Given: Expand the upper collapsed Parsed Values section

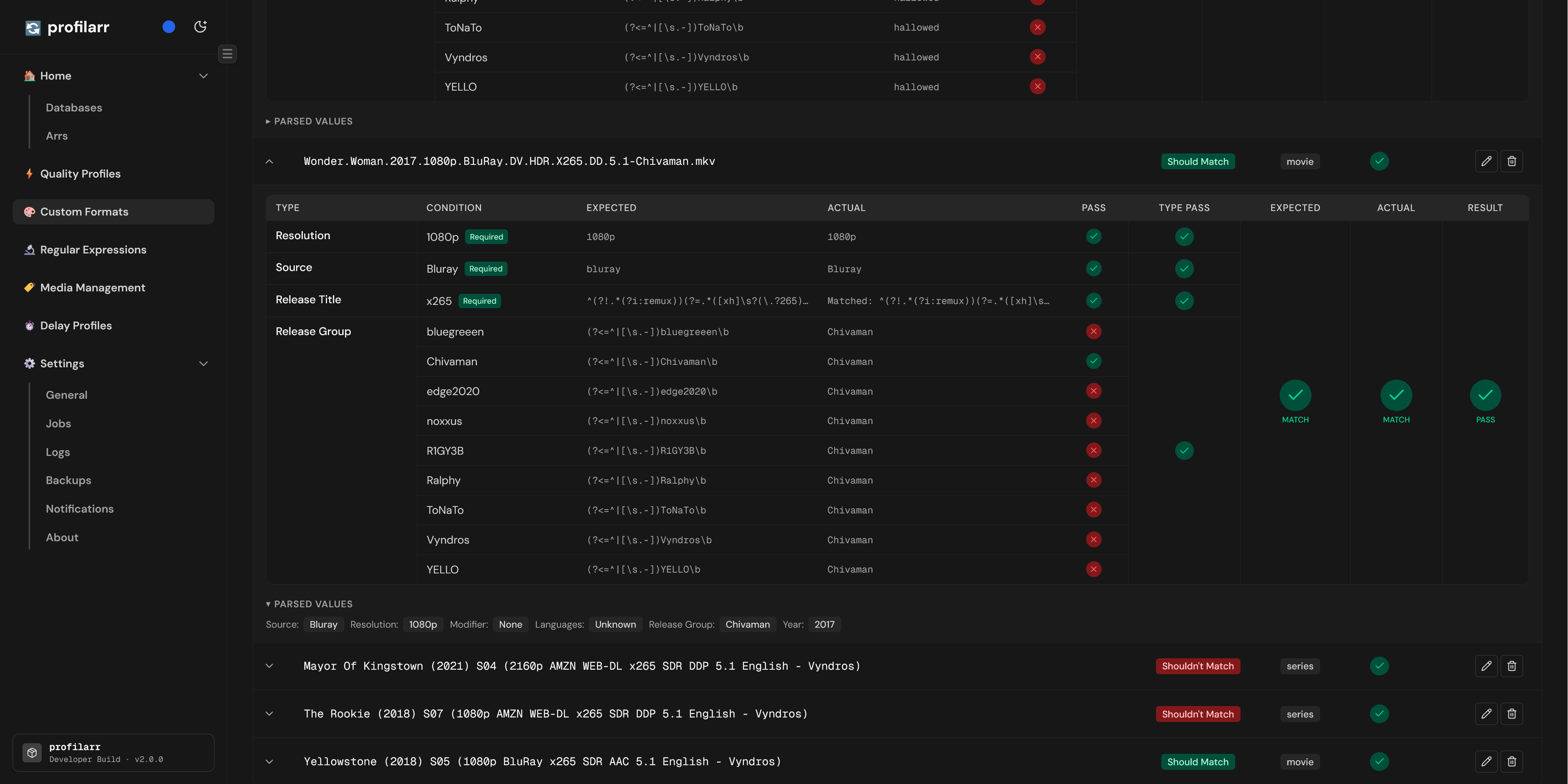Looking at the screenshot, I should 309,122.
